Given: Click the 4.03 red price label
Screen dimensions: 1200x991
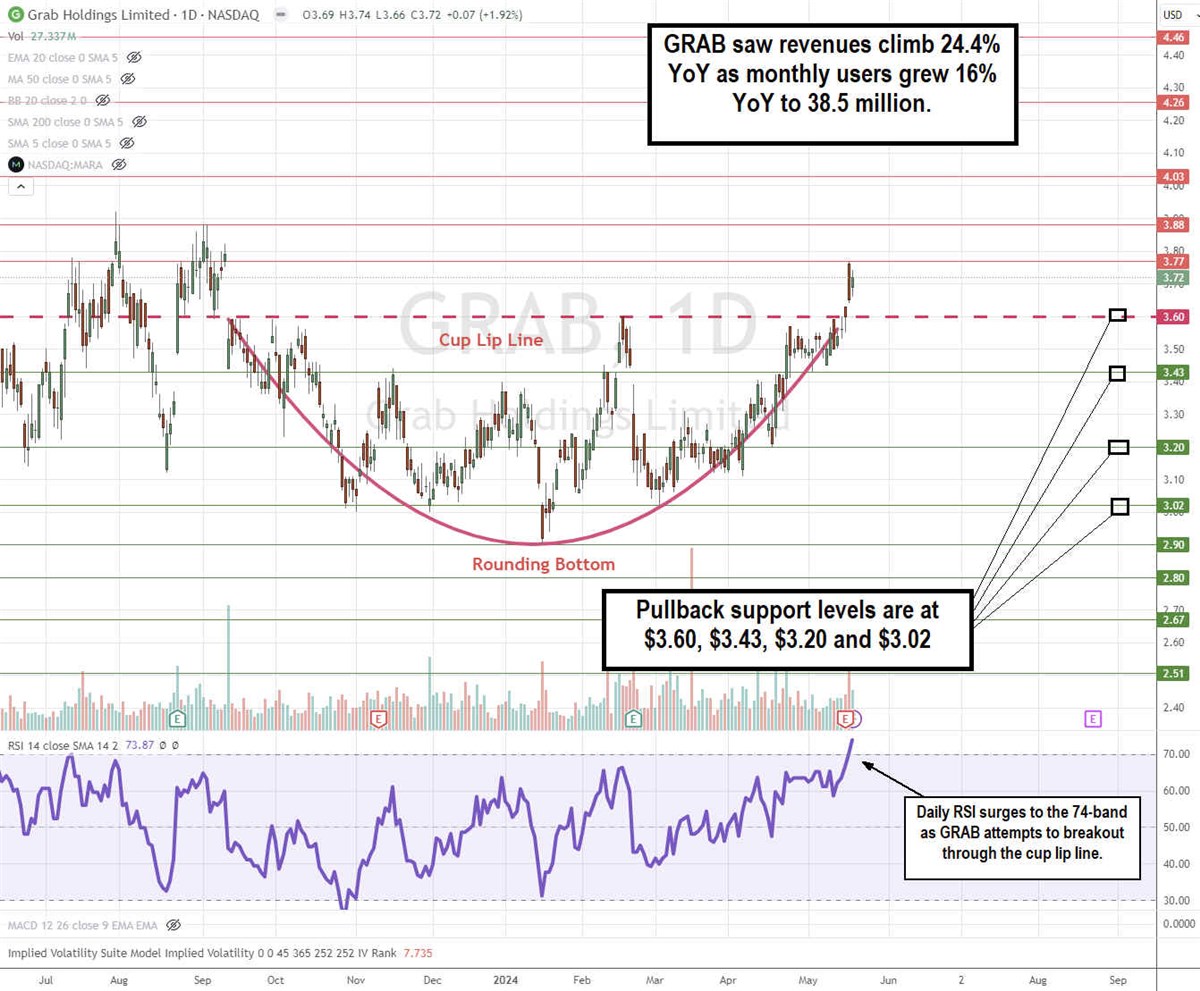Looking at the screenshot, I should click(1174, 177).
